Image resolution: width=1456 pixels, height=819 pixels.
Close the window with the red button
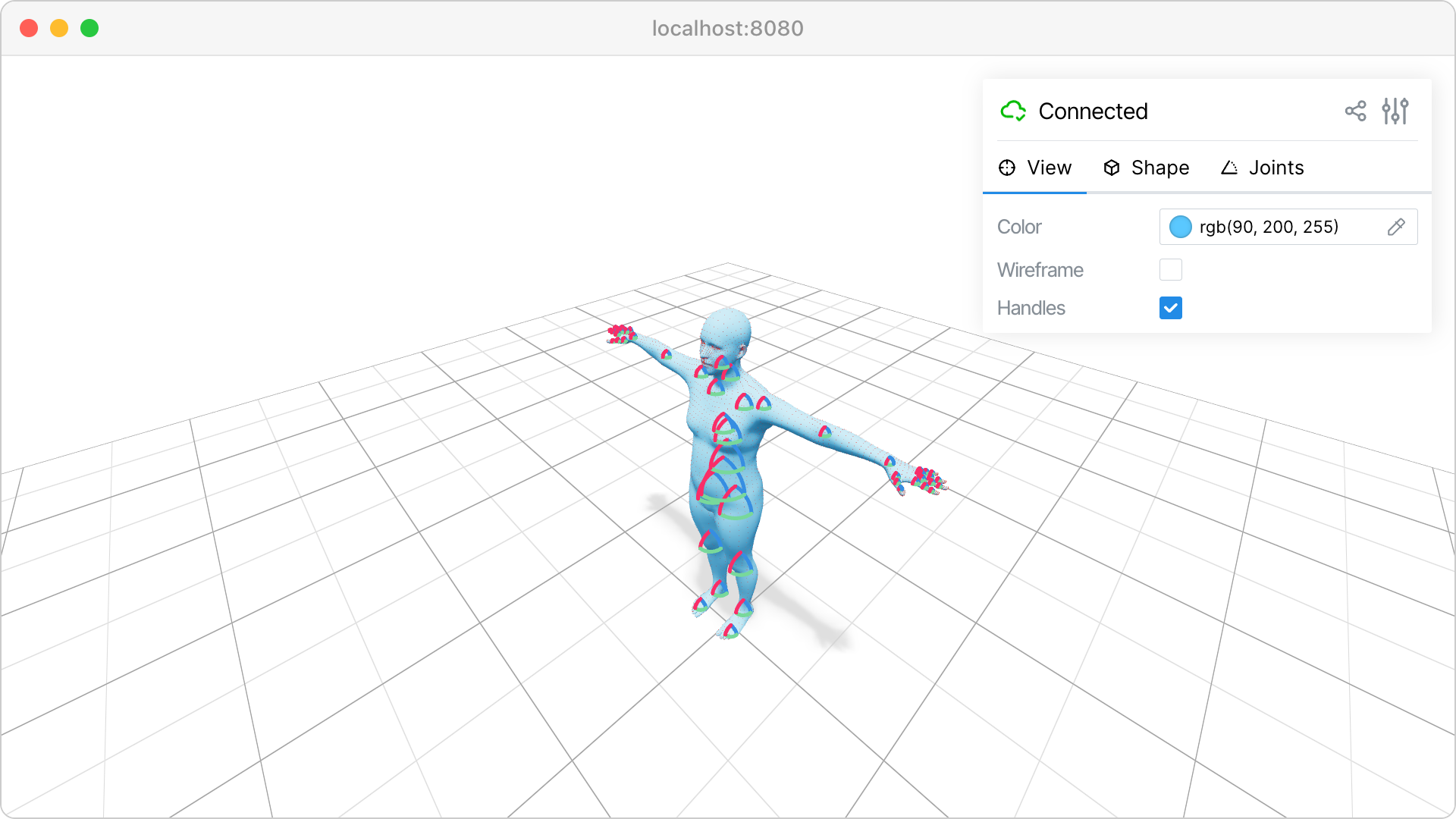29,28
